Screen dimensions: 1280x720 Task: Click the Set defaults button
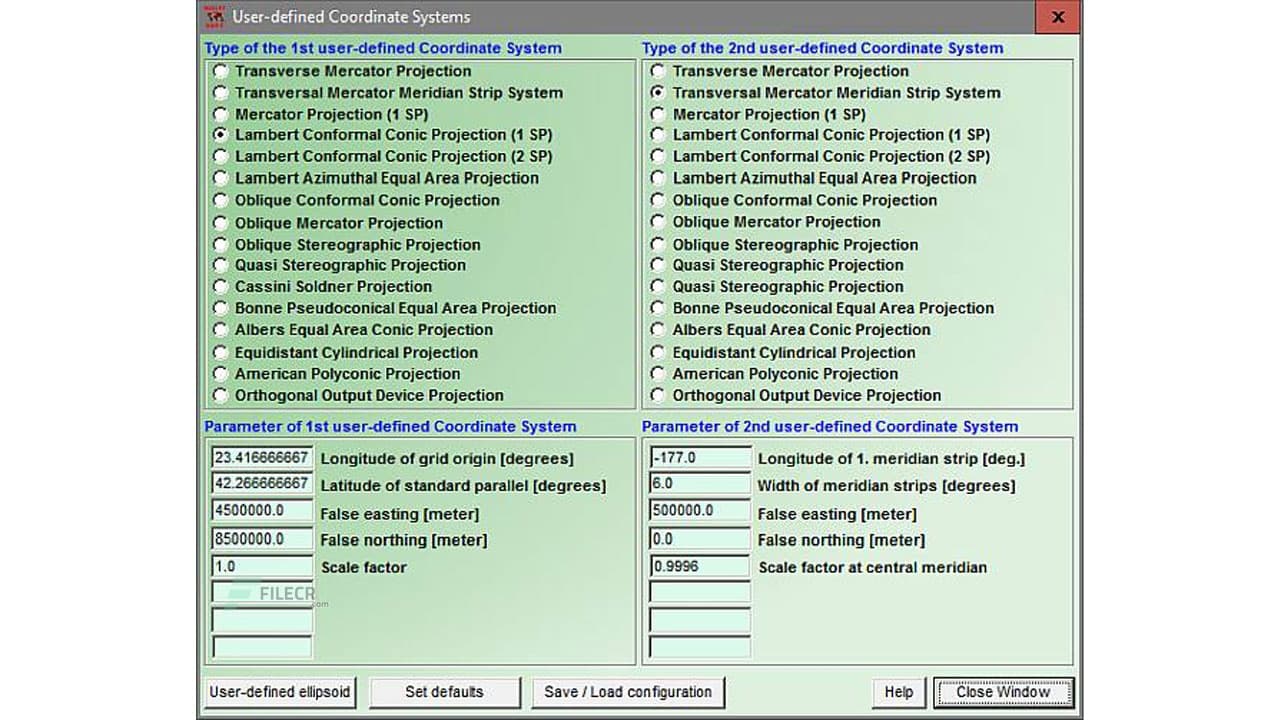point(444,691)
